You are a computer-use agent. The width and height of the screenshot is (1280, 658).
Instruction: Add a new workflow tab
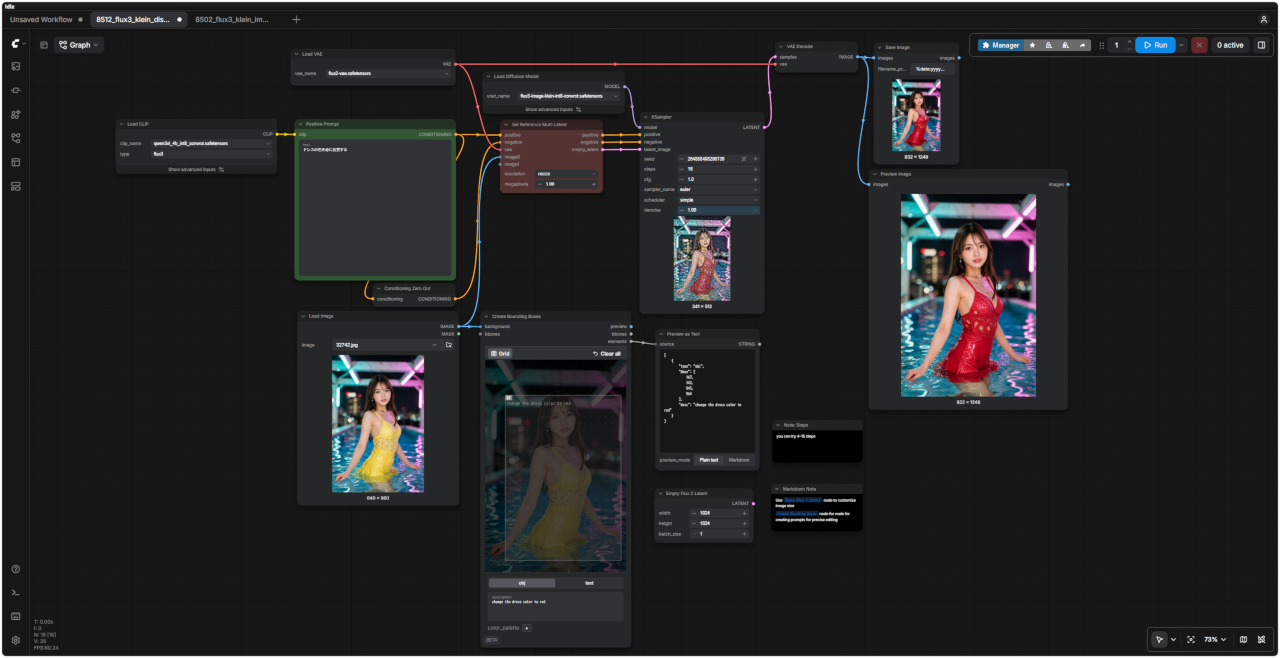(x=296, y=19)
